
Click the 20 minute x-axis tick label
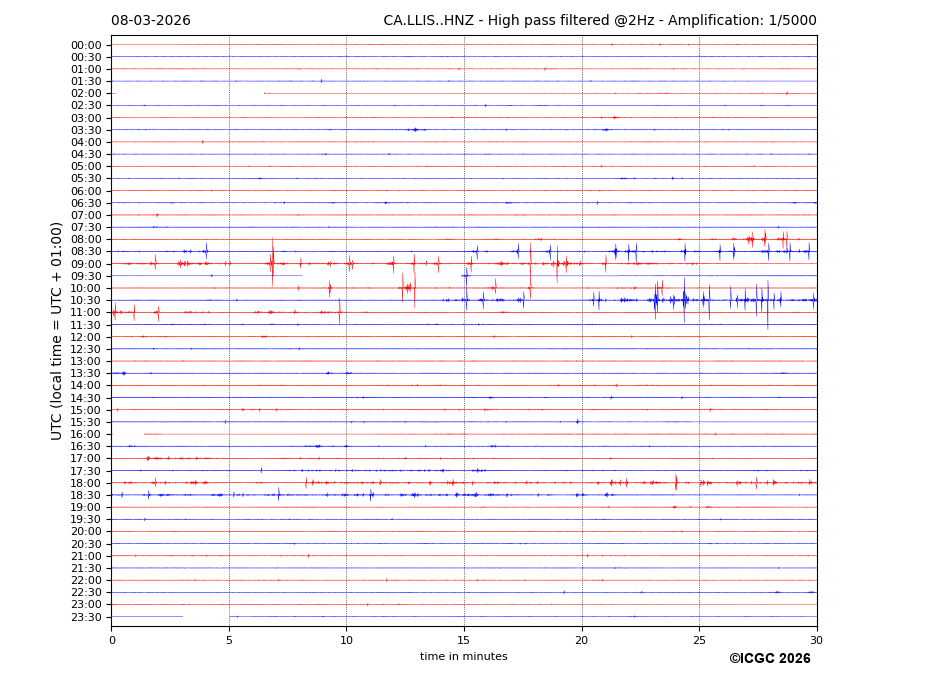point(582,640)
